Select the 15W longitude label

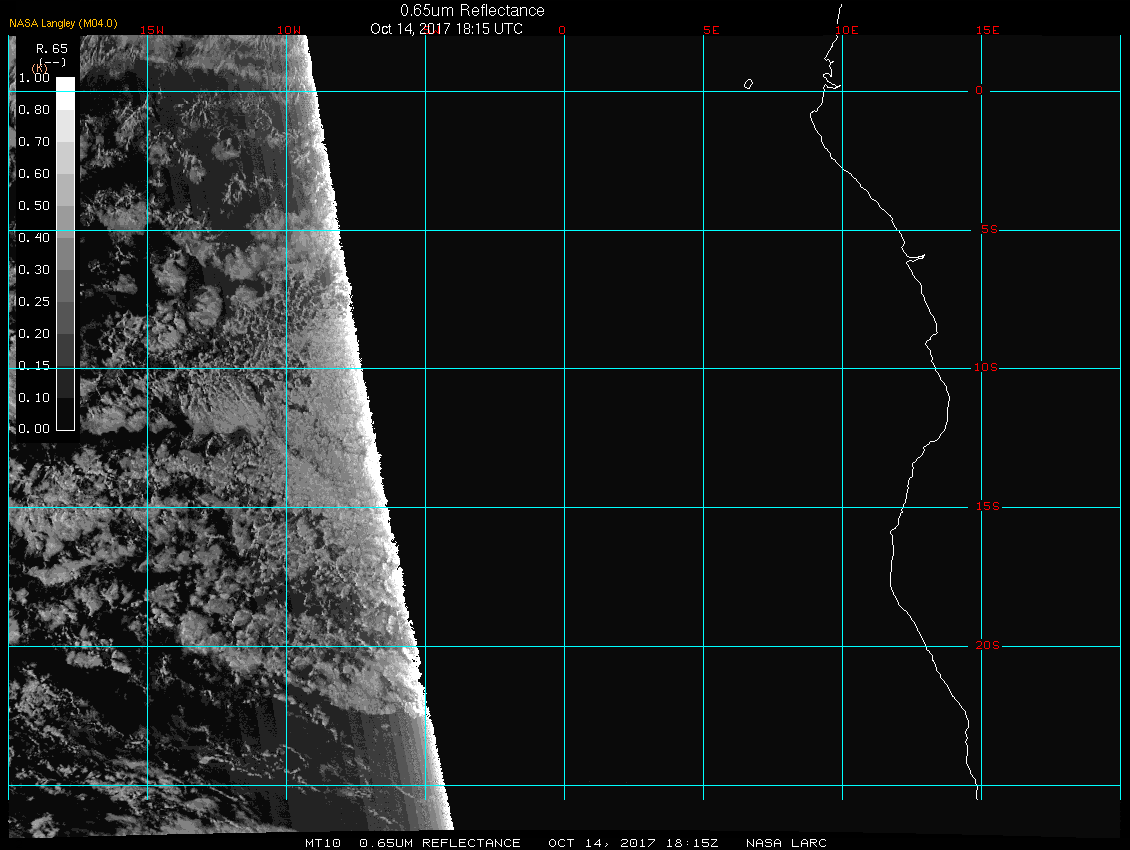point(152,30)
